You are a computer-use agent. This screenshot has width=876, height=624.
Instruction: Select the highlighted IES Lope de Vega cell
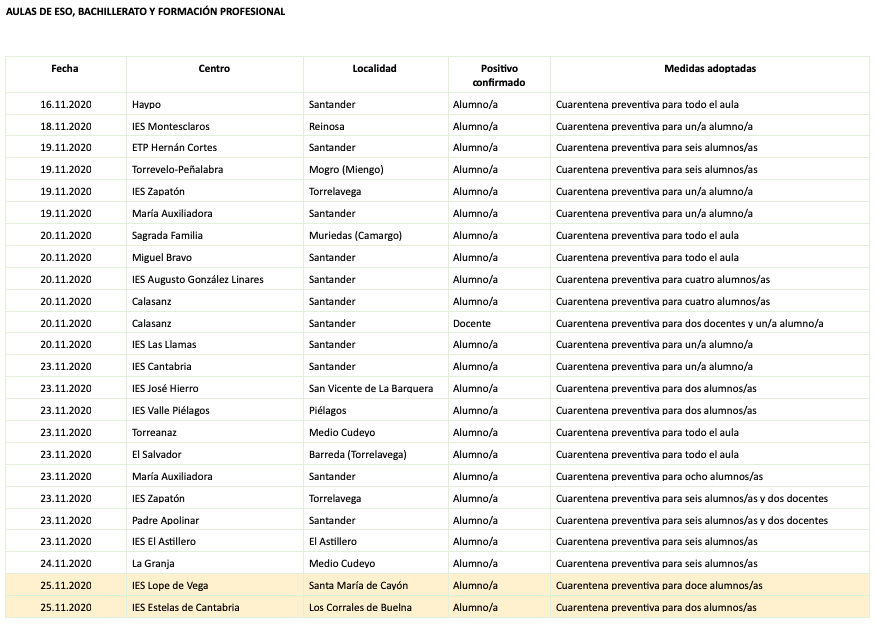tap(170, 585)
